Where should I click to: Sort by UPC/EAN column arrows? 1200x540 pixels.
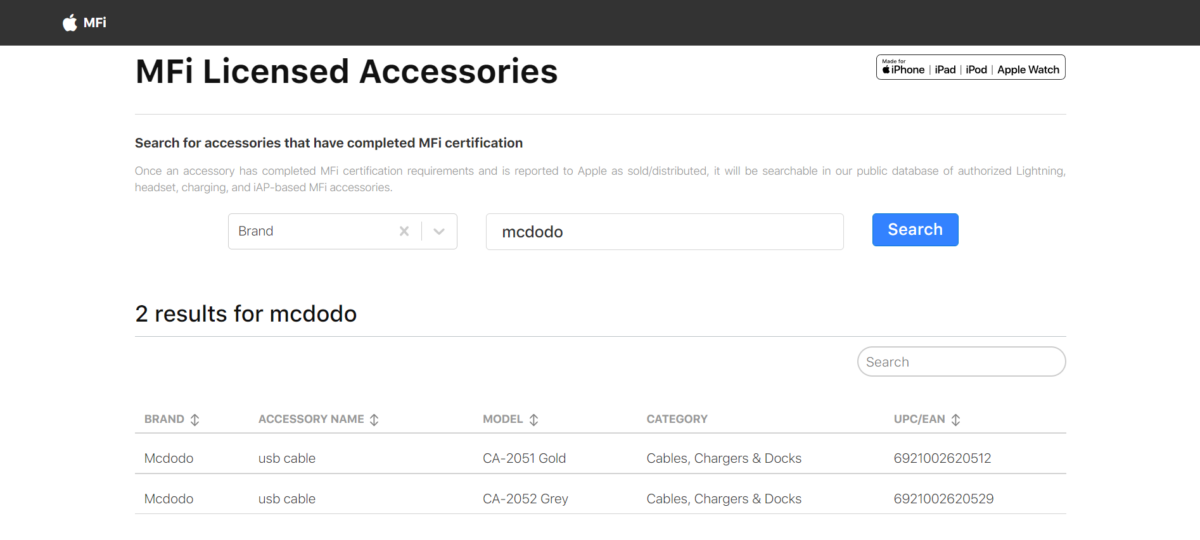(956, 420)
